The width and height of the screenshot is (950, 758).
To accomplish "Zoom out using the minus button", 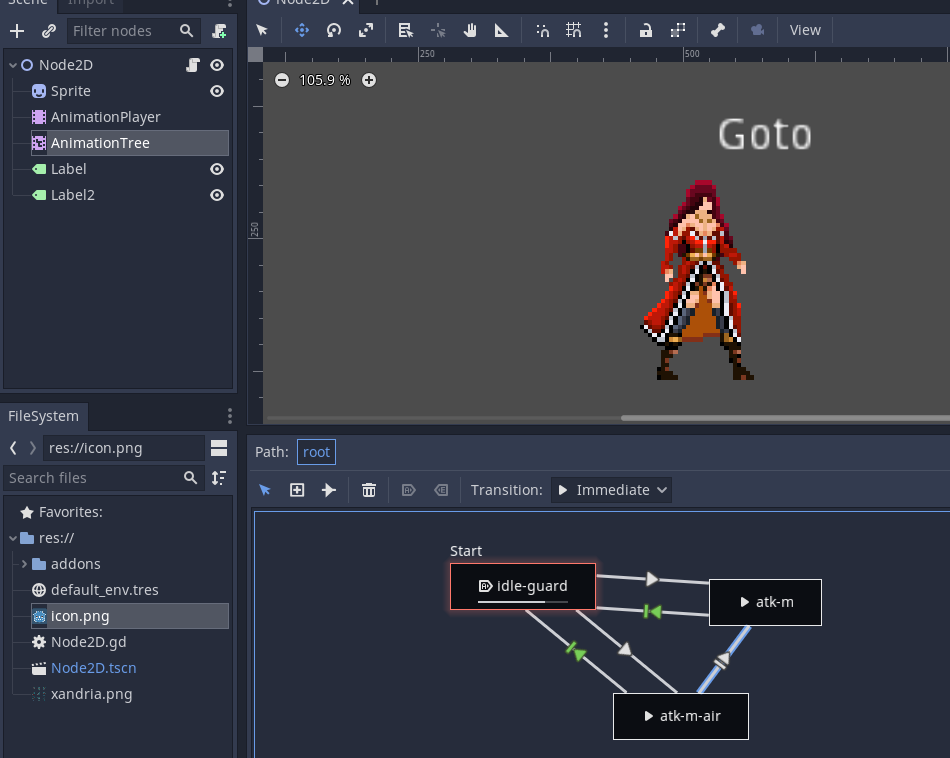I will click(281, 80).
